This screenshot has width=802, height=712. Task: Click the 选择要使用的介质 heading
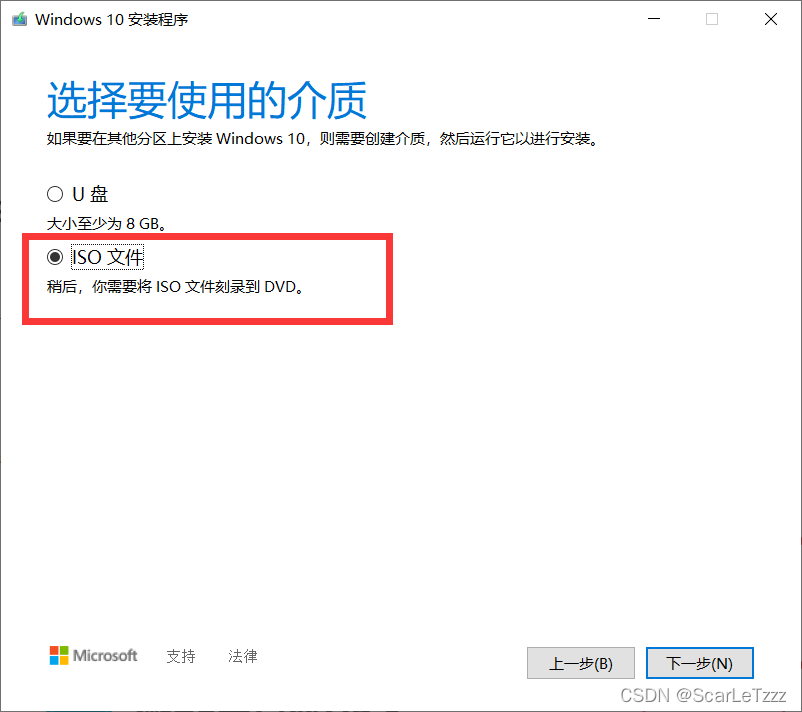coord(207,100)
